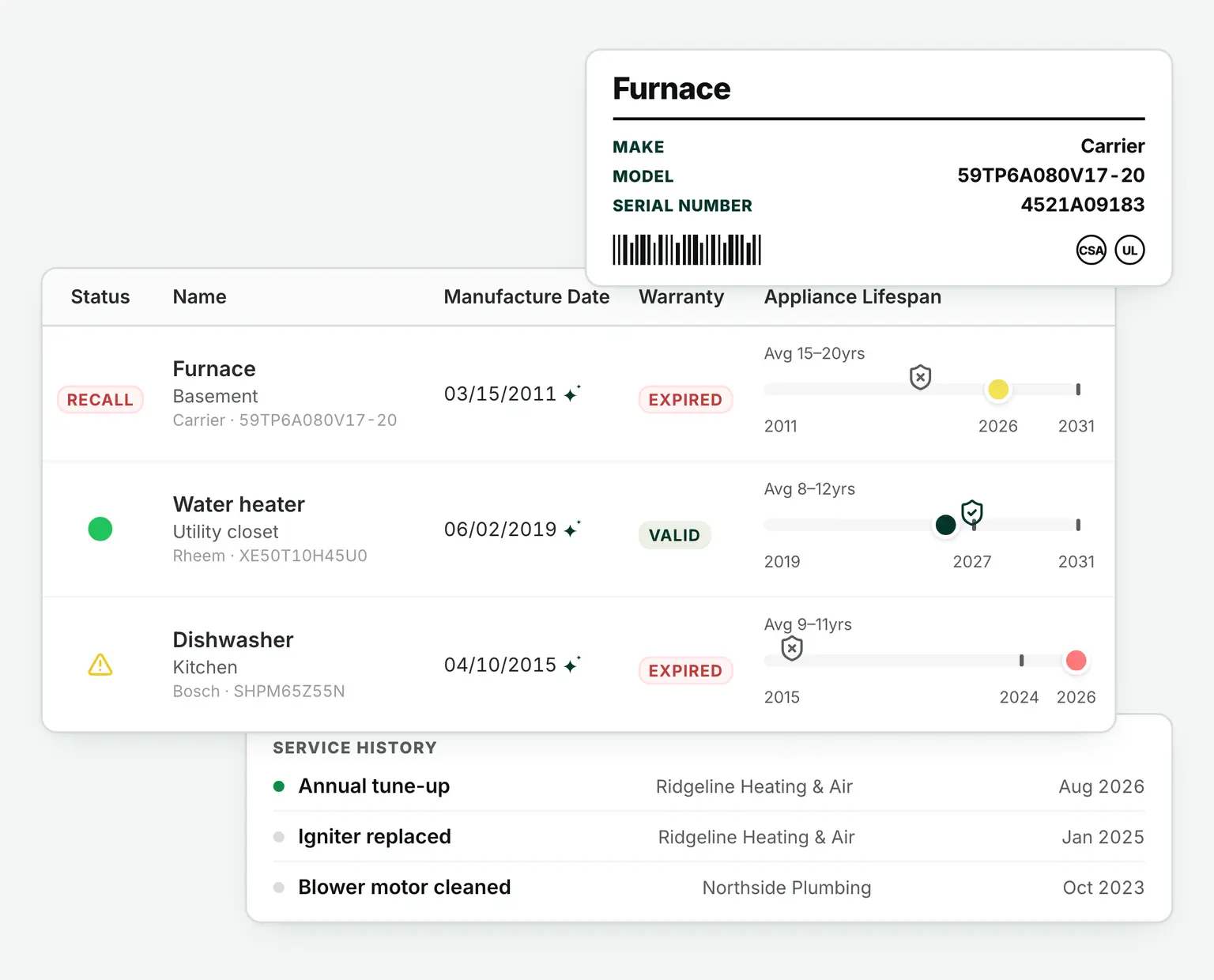Click the sparkle icon beside 04/10/2015

point(572,665)
